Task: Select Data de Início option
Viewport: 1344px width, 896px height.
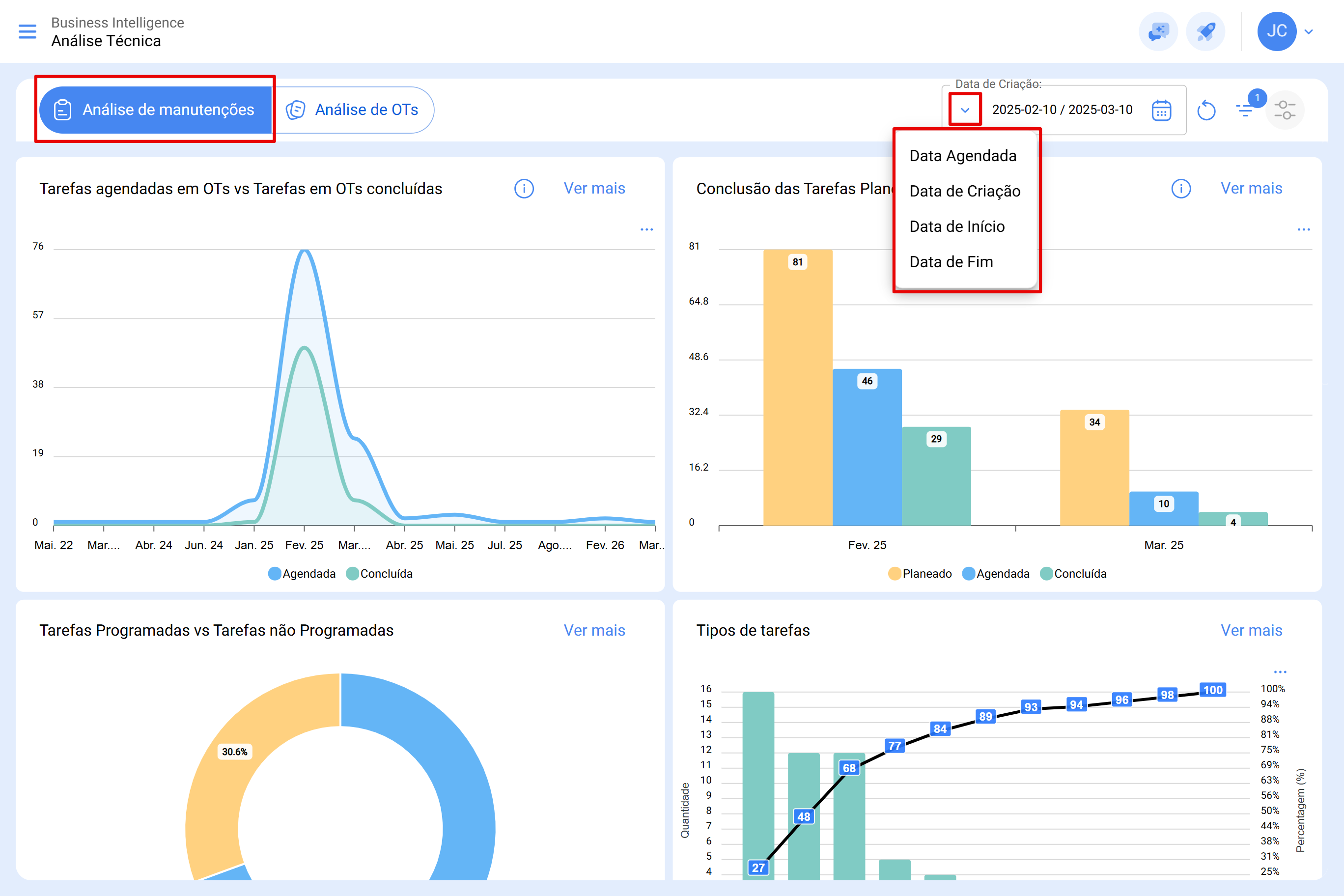Action: click(966, 226)
